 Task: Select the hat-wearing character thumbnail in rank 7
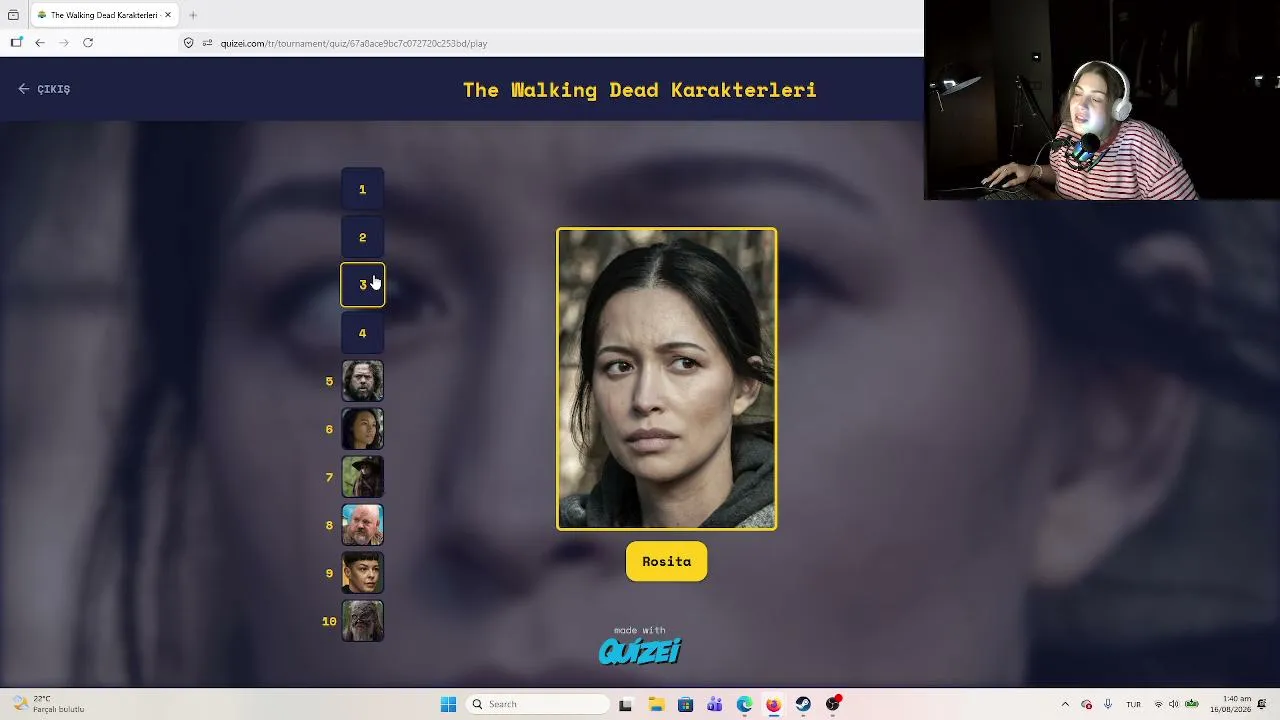(x=363, y=477)
